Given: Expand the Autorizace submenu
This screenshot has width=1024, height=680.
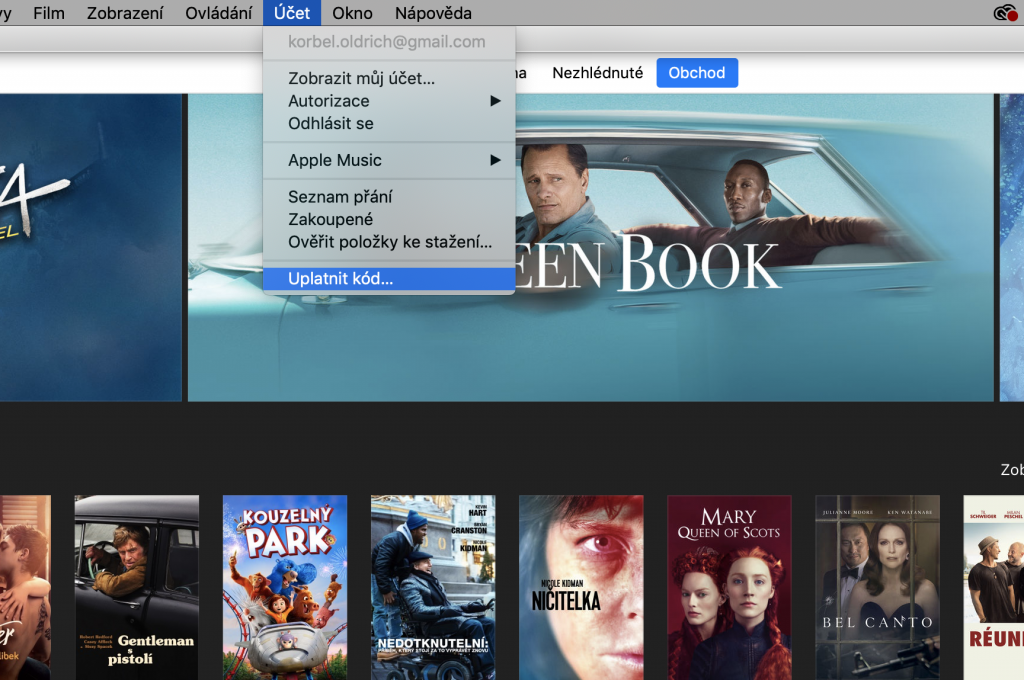Looking at the screenshot, I should tap(389, 101).
